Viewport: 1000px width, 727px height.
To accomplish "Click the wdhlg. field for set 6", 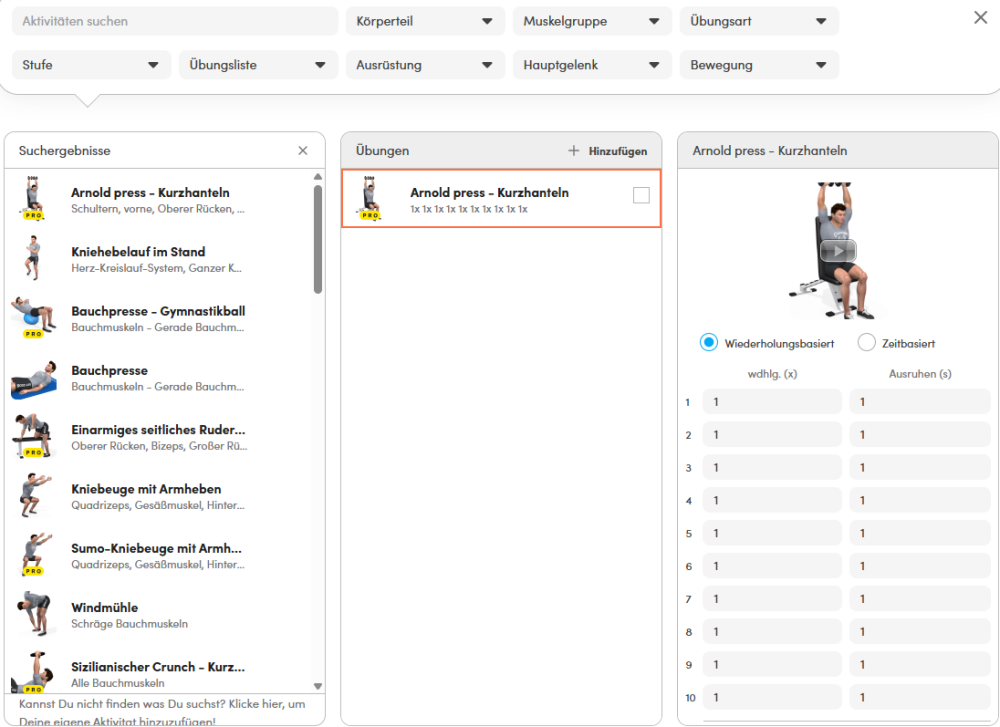I will (772, 566).
